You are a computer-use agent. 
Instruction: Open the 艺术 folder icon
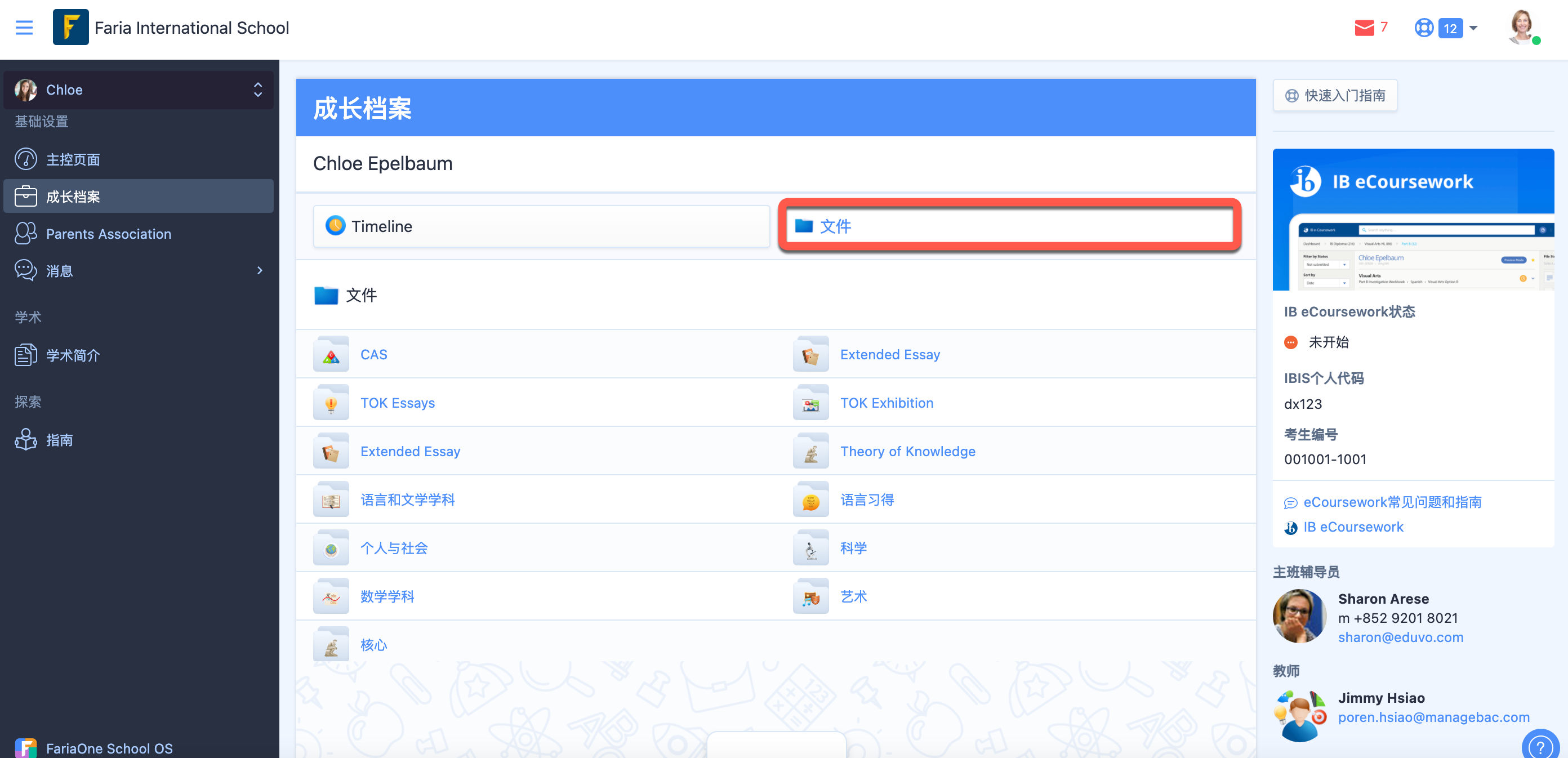coord(811,596)
